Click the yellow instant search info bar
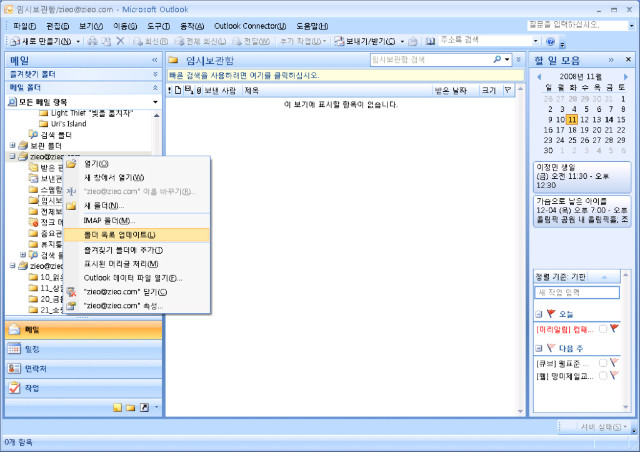 click(x=345, y=75)
